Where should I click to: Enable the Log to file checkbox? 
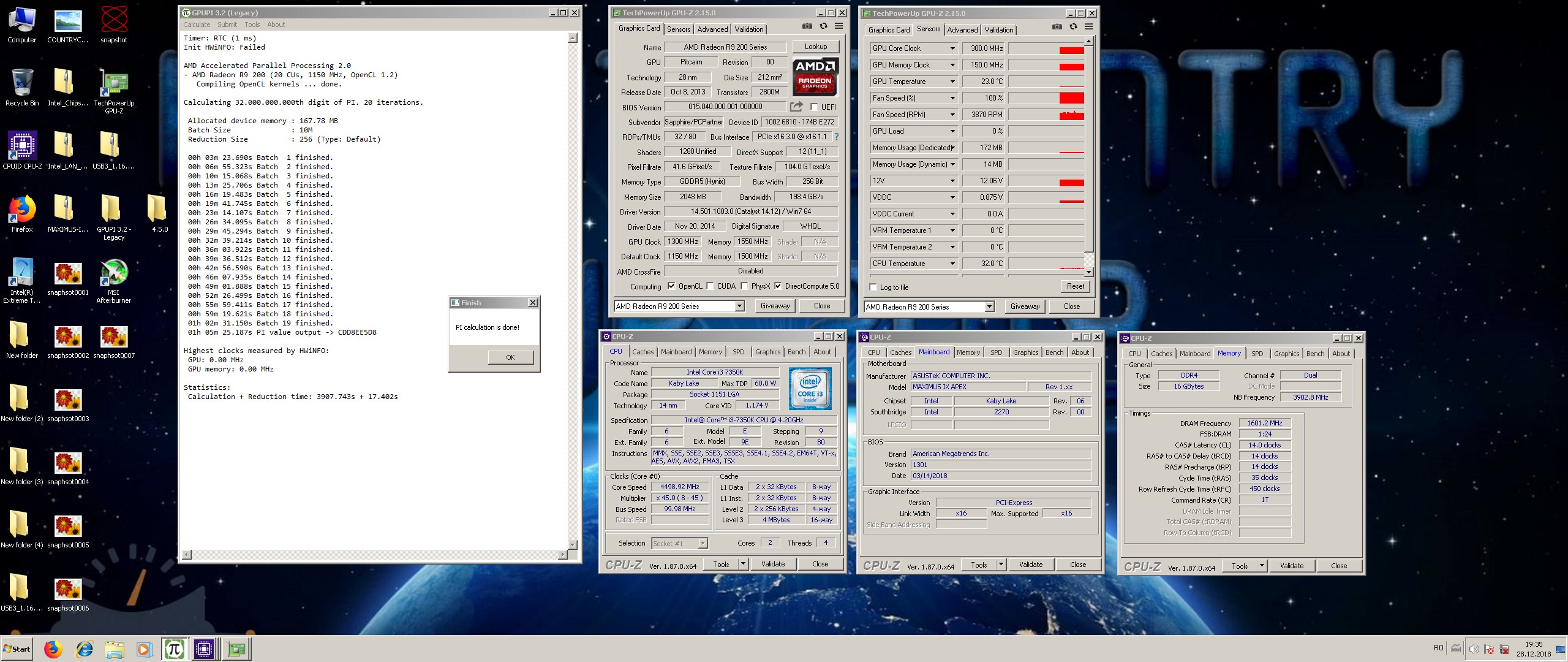pos(873,287)
